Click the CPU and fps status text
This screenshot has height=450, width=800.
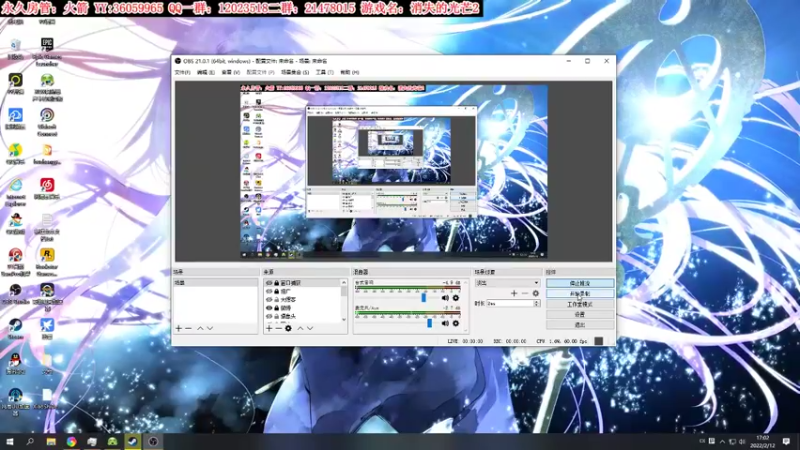point(562,341)
